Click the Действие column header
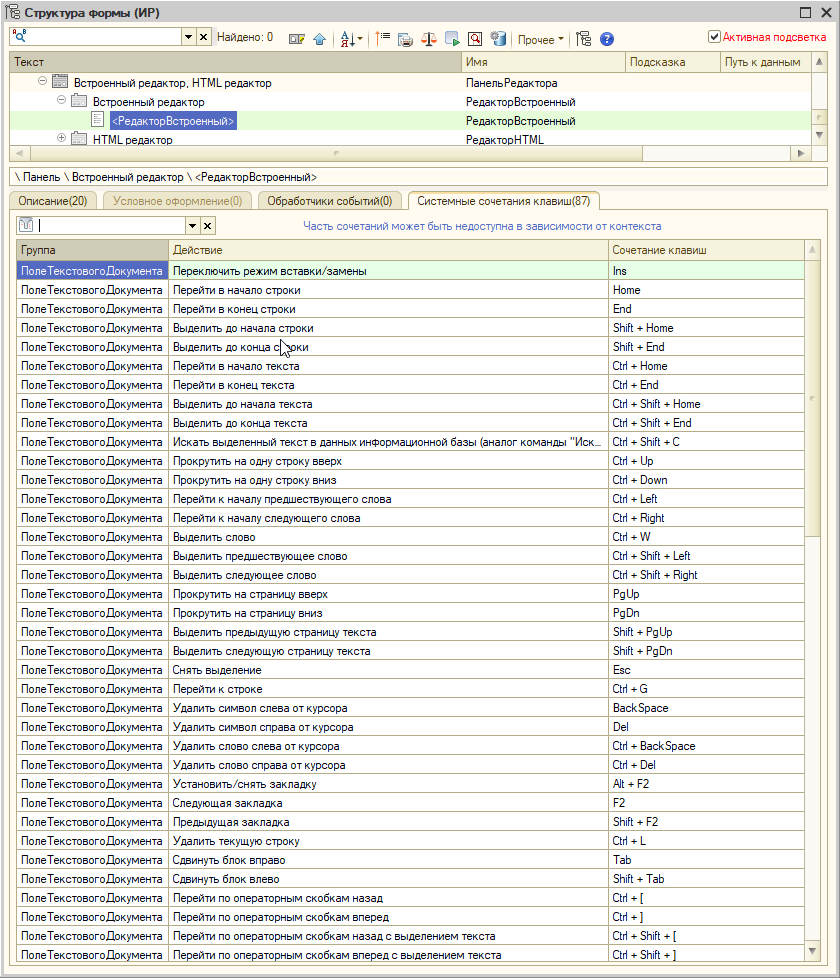This screenshot has height=978, width=840. click(x=388, y=249)
